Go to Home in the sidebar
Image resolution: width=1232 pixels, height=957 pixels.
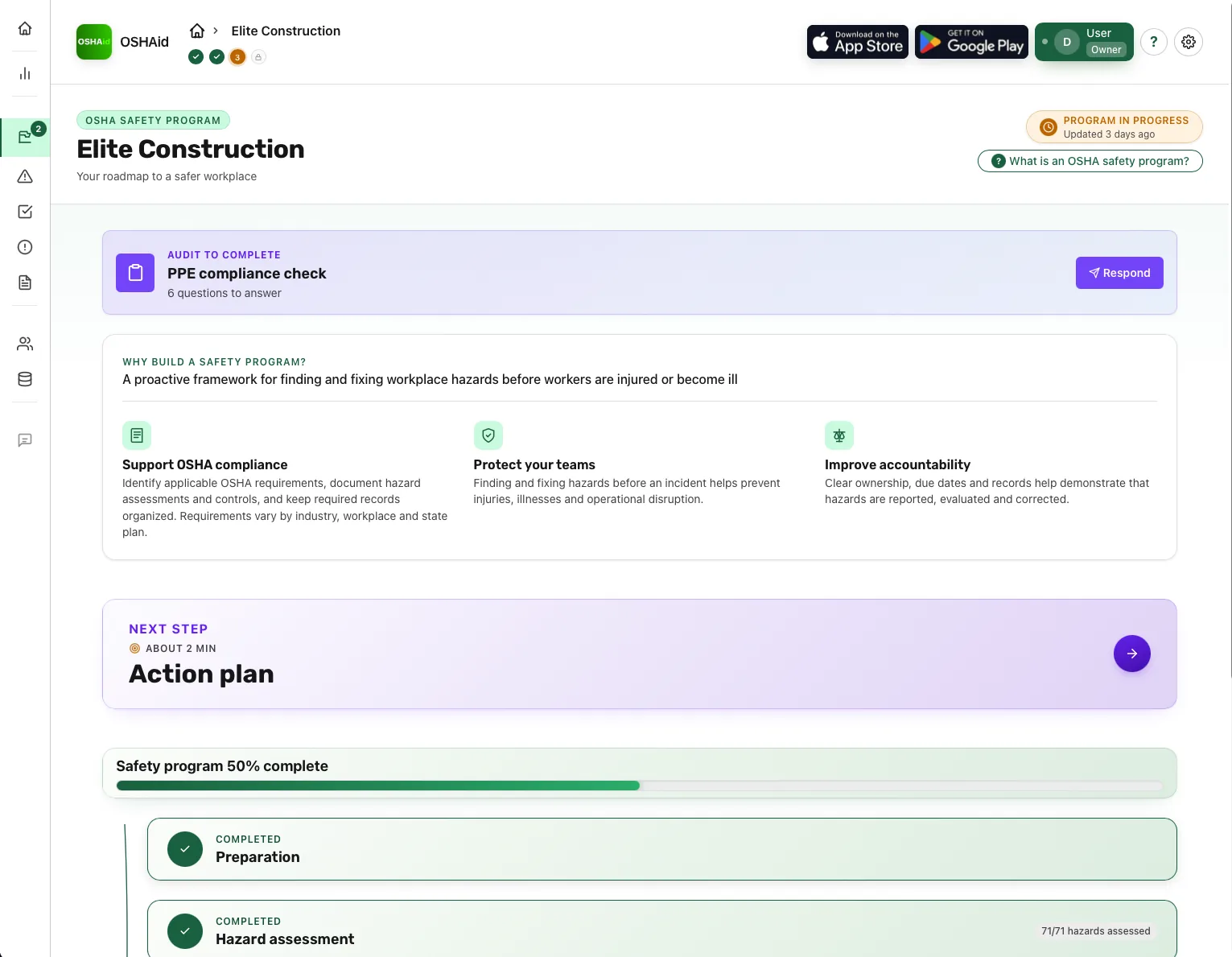[x=25, y=29]
